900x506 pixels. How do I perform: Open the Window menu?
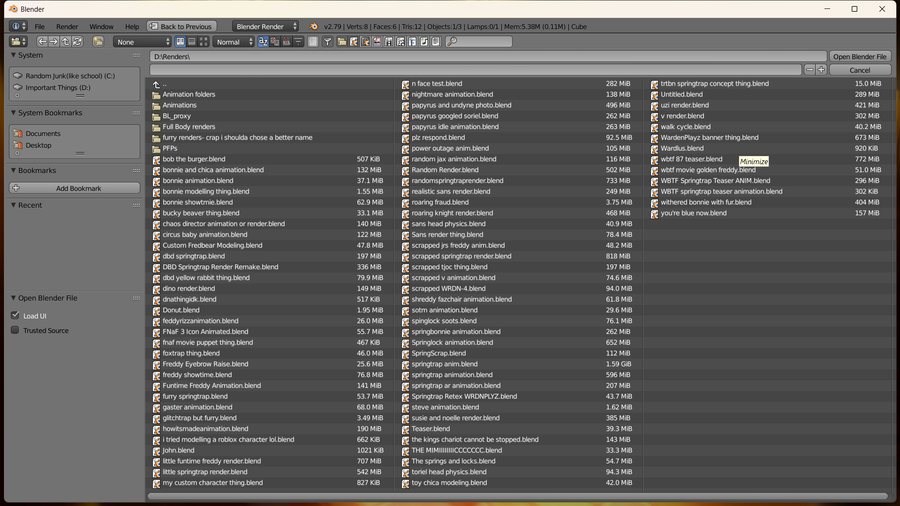point(102,26)
